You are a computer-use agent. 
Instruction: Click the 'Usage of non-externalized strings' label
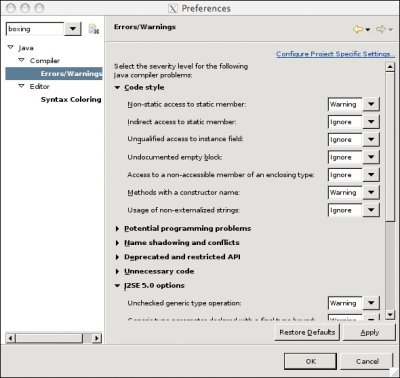[184, 210]
